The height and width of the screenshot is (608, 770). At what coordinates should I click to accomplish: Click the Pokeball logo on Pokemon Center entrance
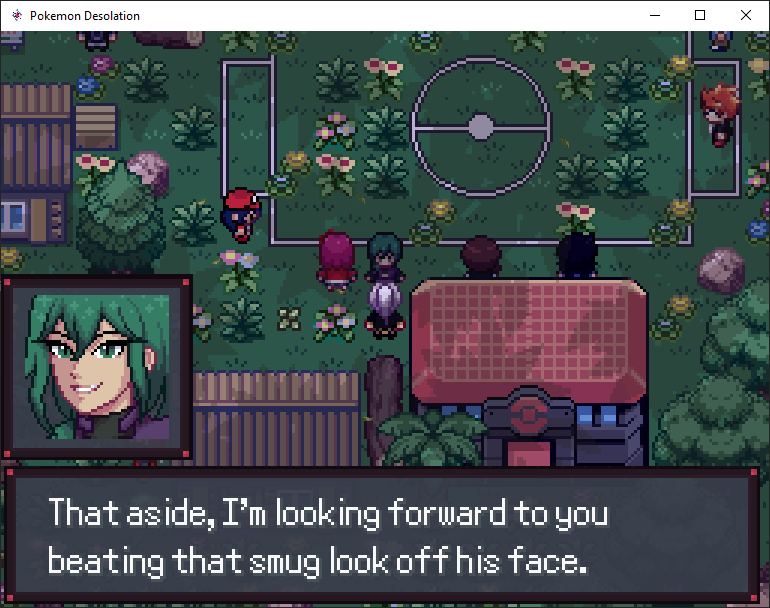pos(529,414)
